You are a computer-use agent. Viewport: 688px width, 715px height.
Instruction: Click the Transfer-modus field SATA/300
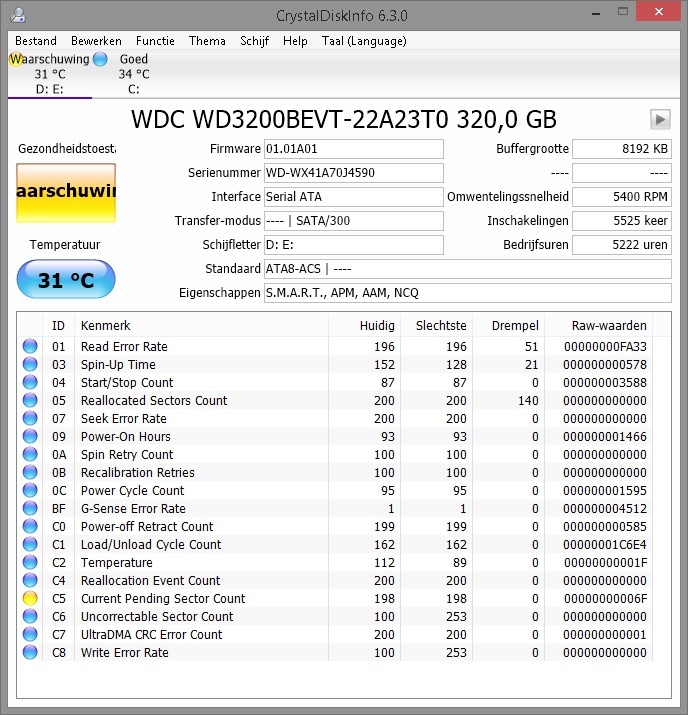pos(354,221)
